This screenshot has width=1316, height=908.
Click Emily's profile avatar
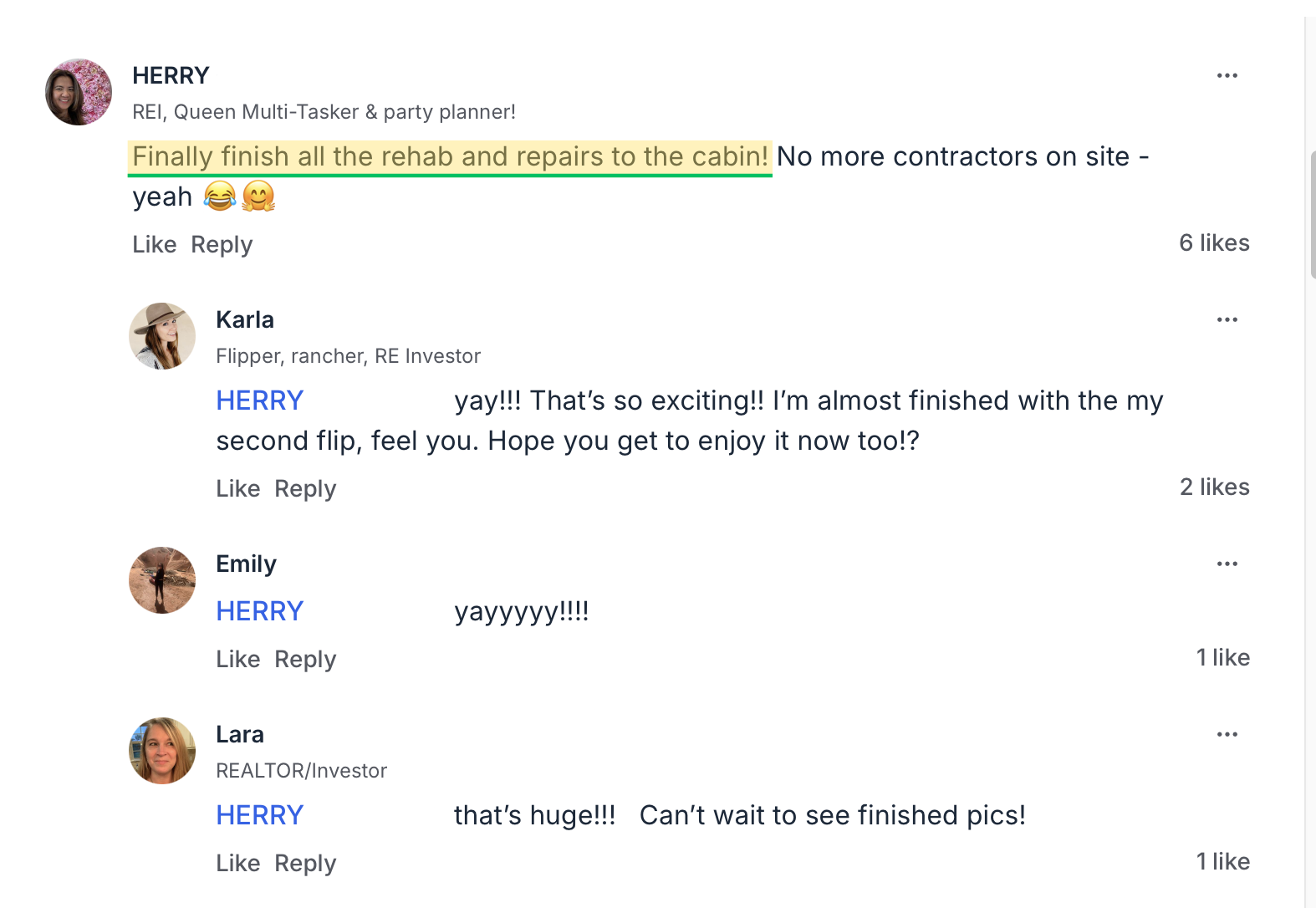coord(162,580)
